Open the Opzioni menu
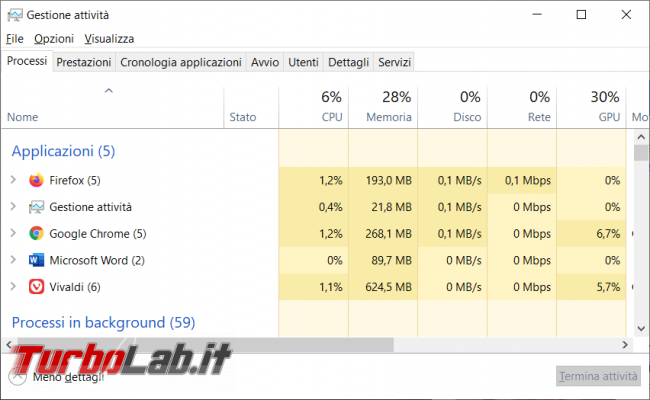 [54, 39]
